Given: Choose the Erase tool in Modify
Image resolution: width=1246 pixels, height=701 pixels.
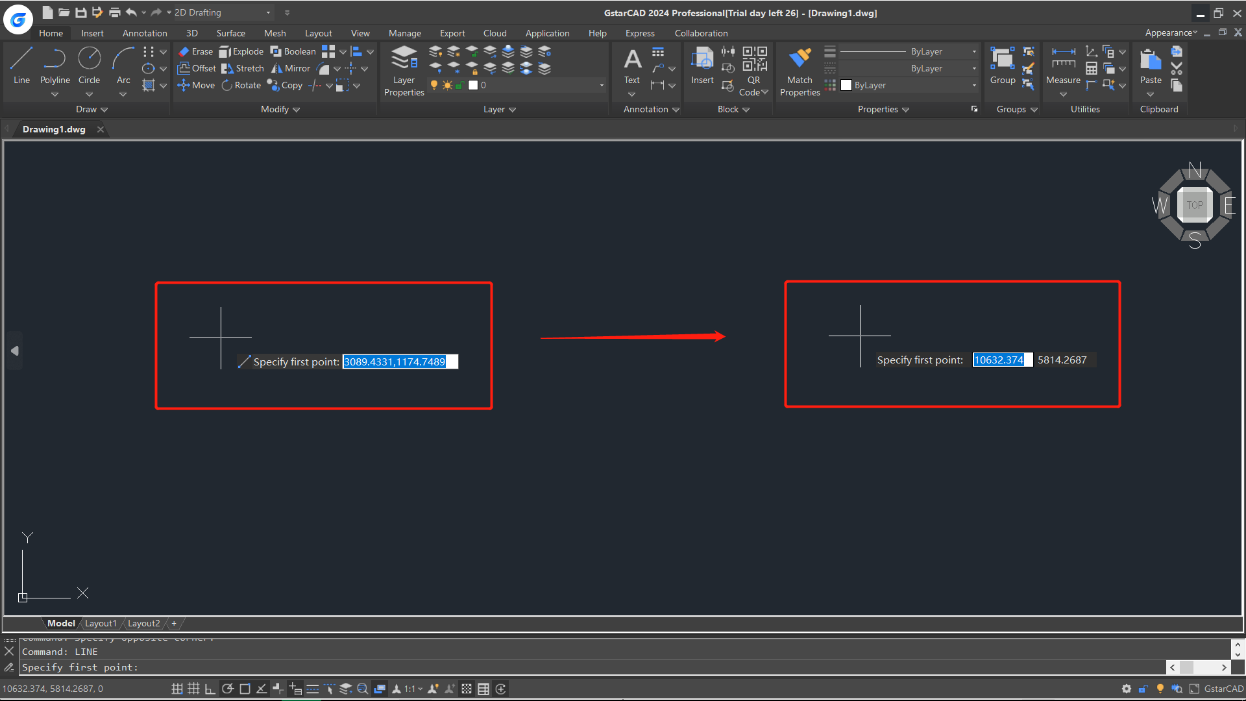Looking at the screenshot, I should pos(195,52).
